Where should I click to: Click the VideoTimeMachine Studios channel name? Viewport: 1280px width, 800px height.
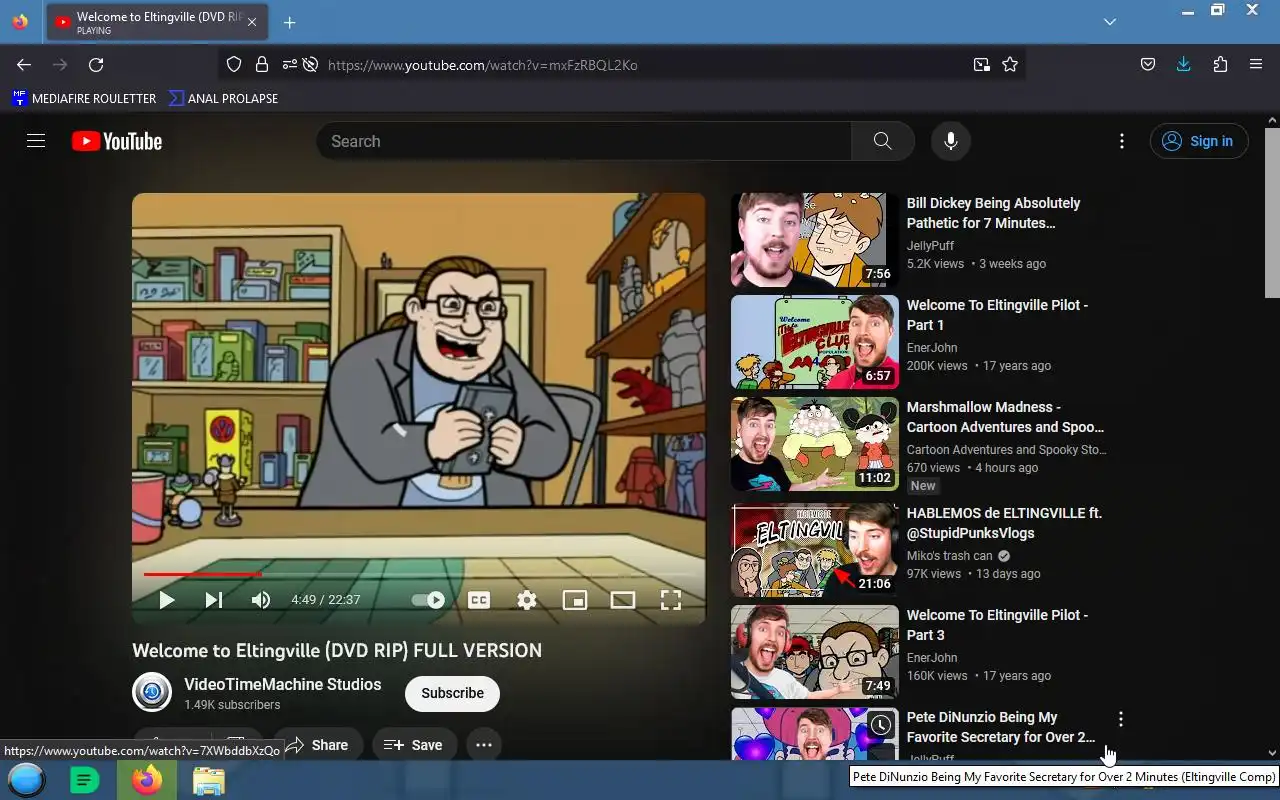pyautogui.click(x=282, y=684)
